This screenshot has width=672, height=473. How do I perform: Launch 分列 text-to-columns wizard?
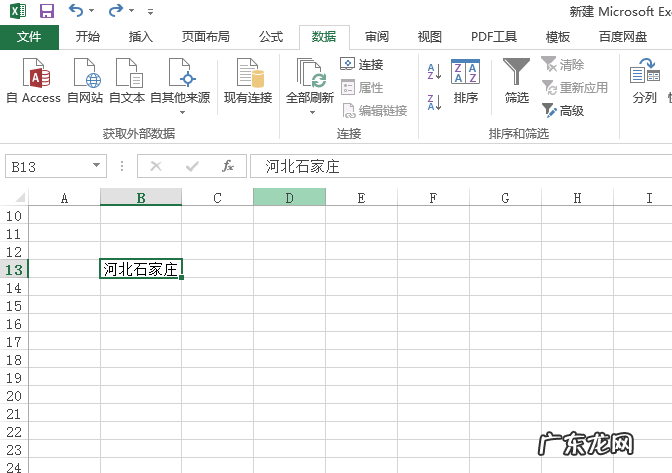[645, 81]
